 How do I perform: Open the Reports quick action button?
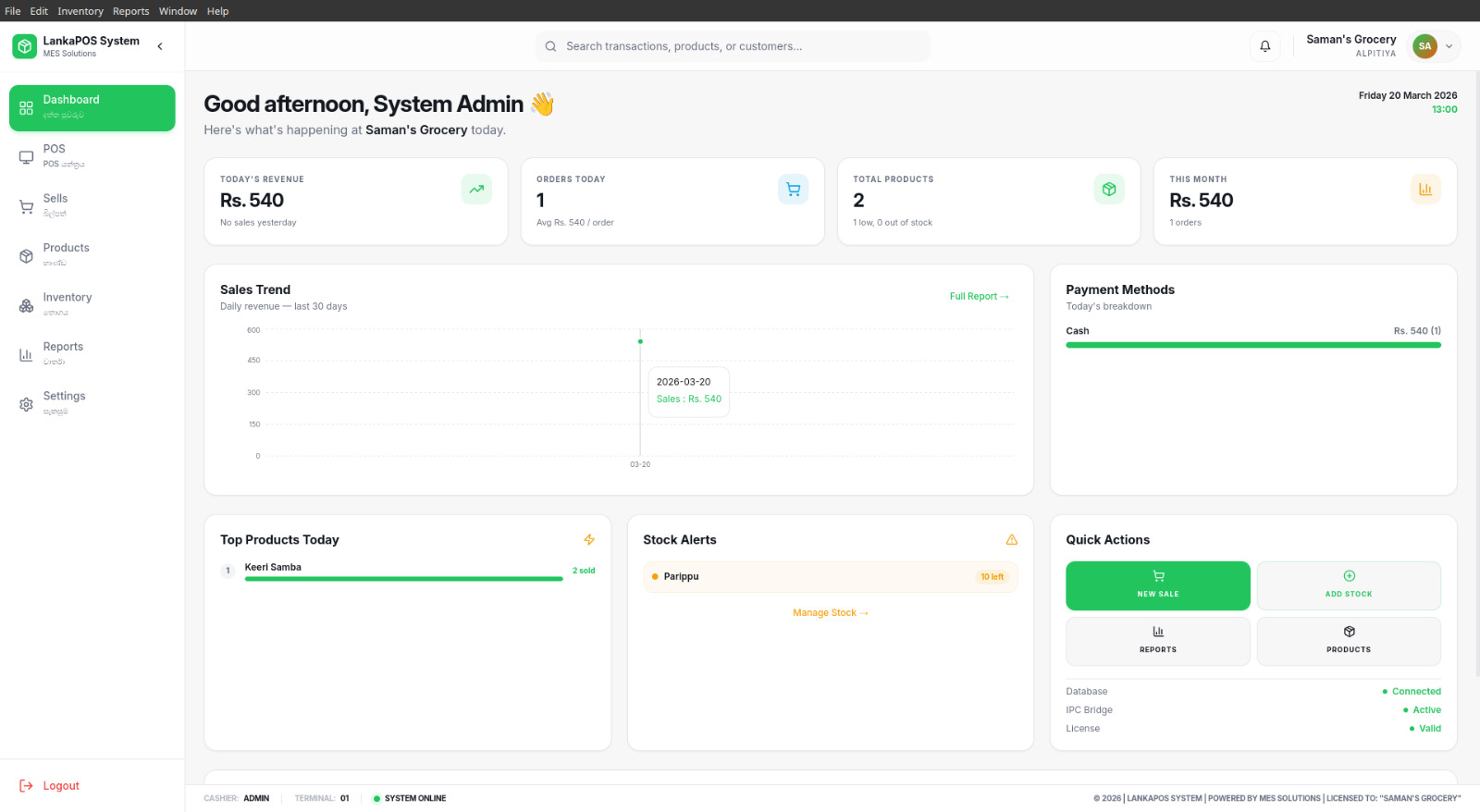coord(1158,641)
